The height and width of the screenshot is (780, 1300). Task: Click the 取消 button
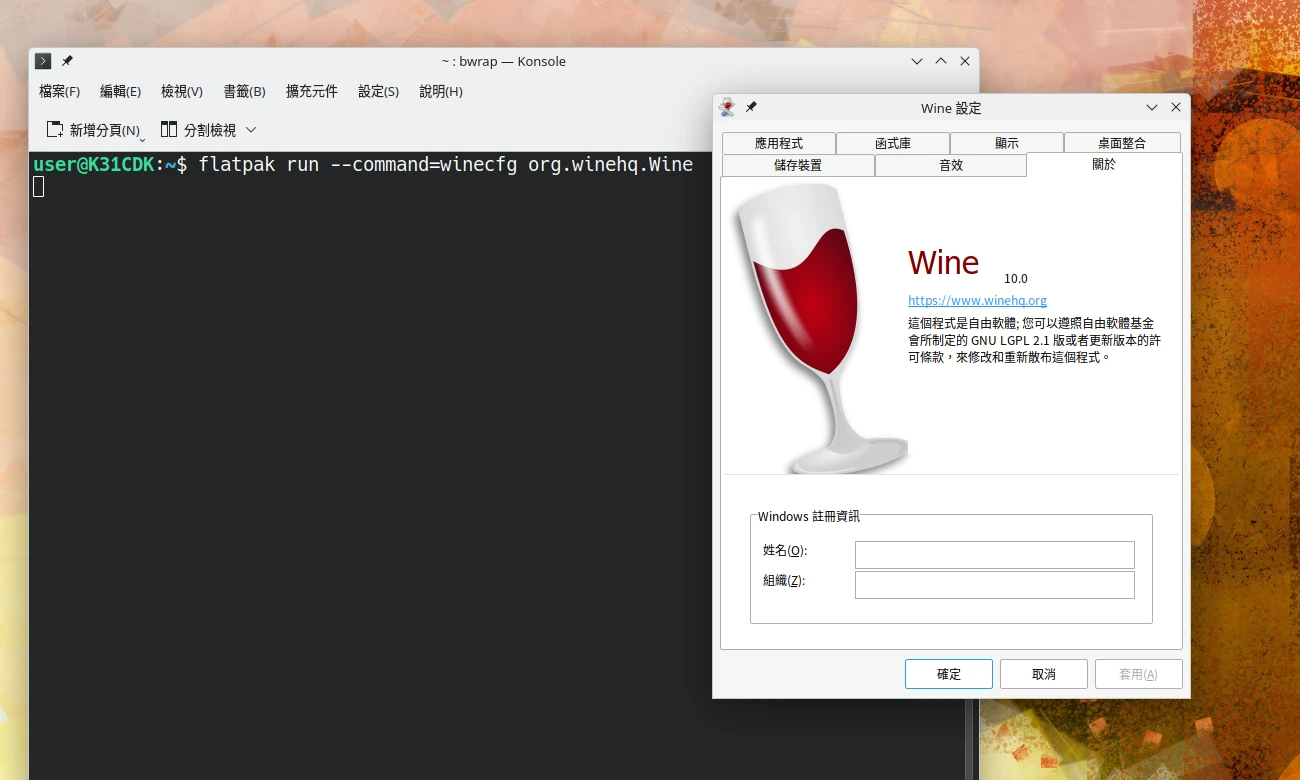pos(1043,674)
